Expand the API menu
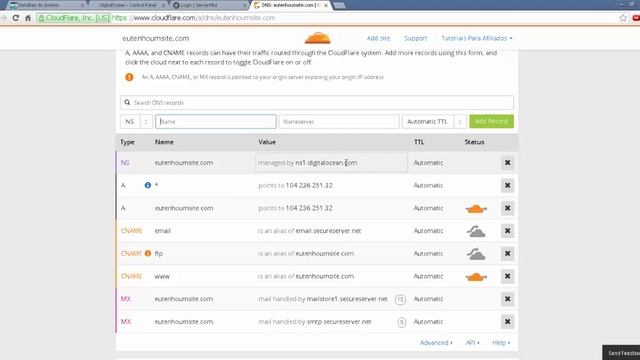The width and height of the screenshot is (640, 360). point(473,343)
